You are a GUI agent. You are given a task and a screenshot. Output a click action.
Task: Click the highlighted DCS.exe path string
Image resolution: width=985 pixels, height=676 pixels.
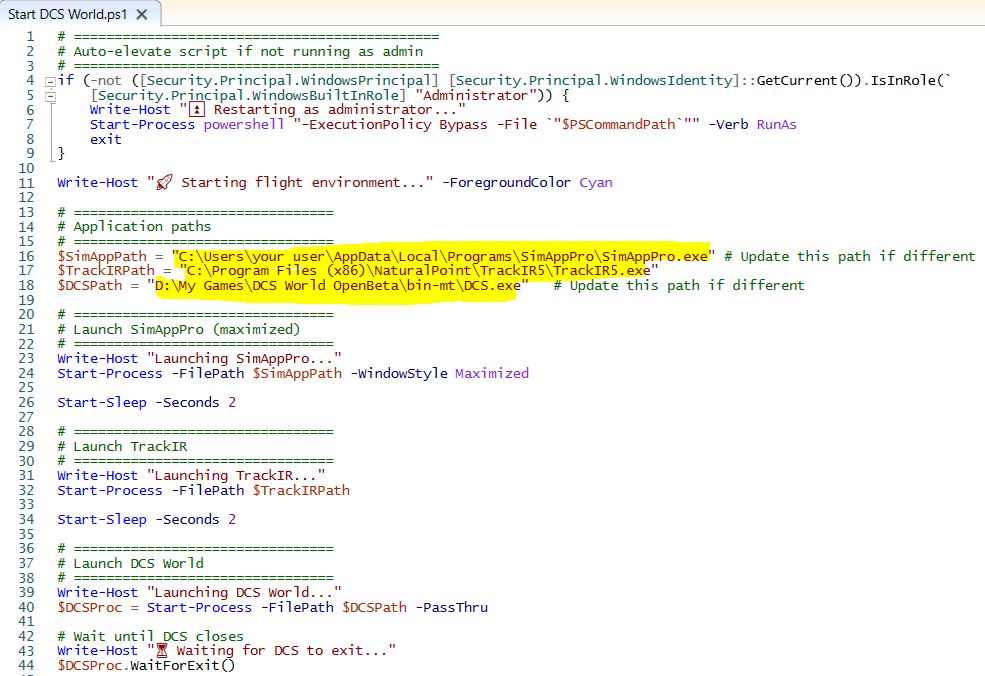click(338, 285)
